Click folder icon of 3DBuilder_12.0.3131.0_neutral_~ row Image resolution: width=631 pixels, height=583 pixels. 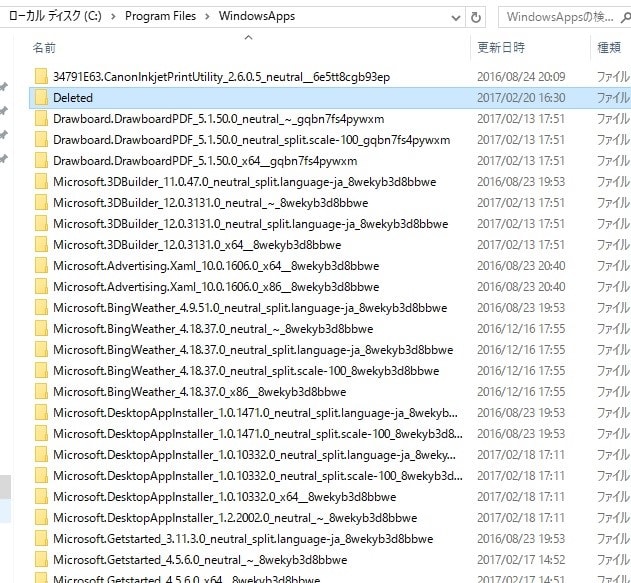tap(41, 202)
